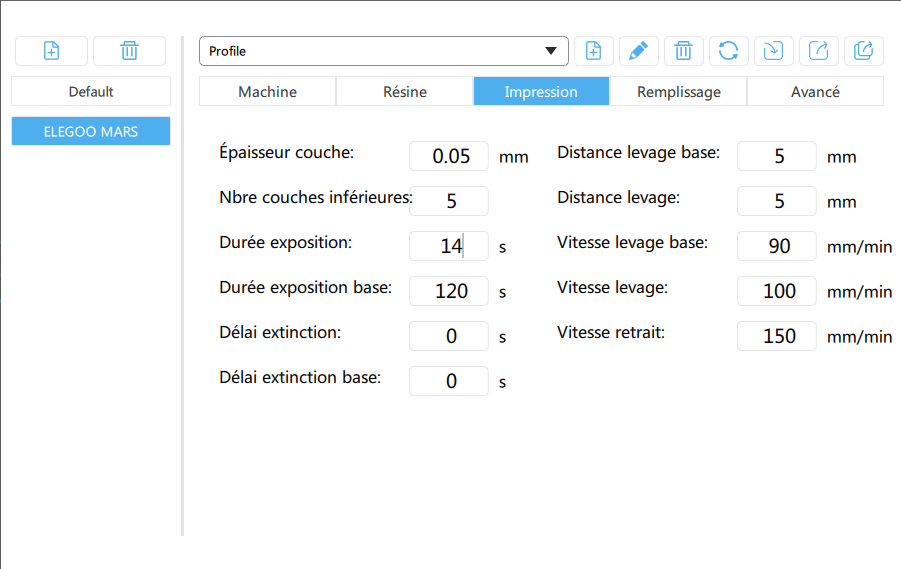
Task: Click the Délai extinction field
Action: (449, 336)
